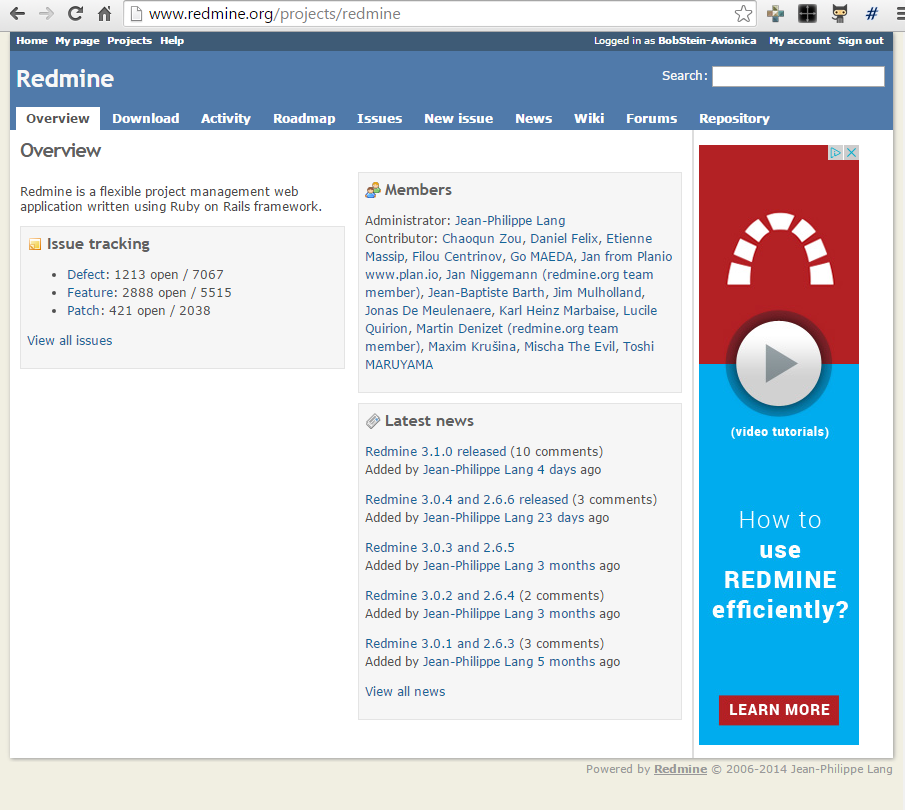Open the browser home page icon
This screenshot has height=810, width=905.
(104, 13)
